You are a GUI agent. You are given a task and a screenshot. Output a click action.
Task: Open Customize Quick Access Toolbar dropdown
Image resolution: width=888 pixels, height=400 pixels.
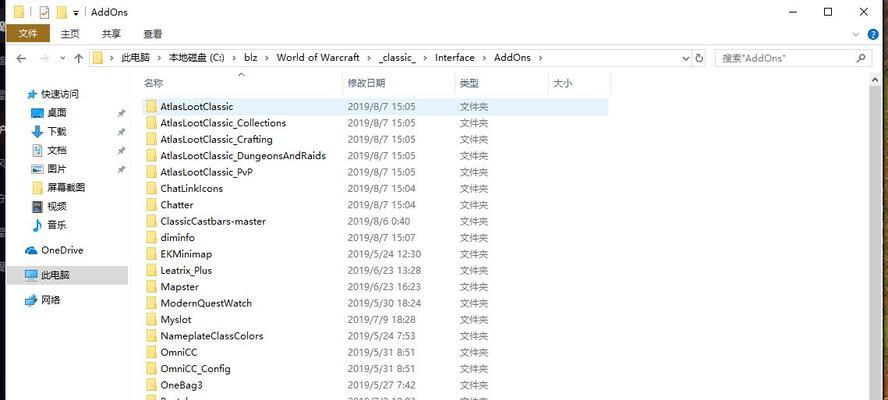76,12
